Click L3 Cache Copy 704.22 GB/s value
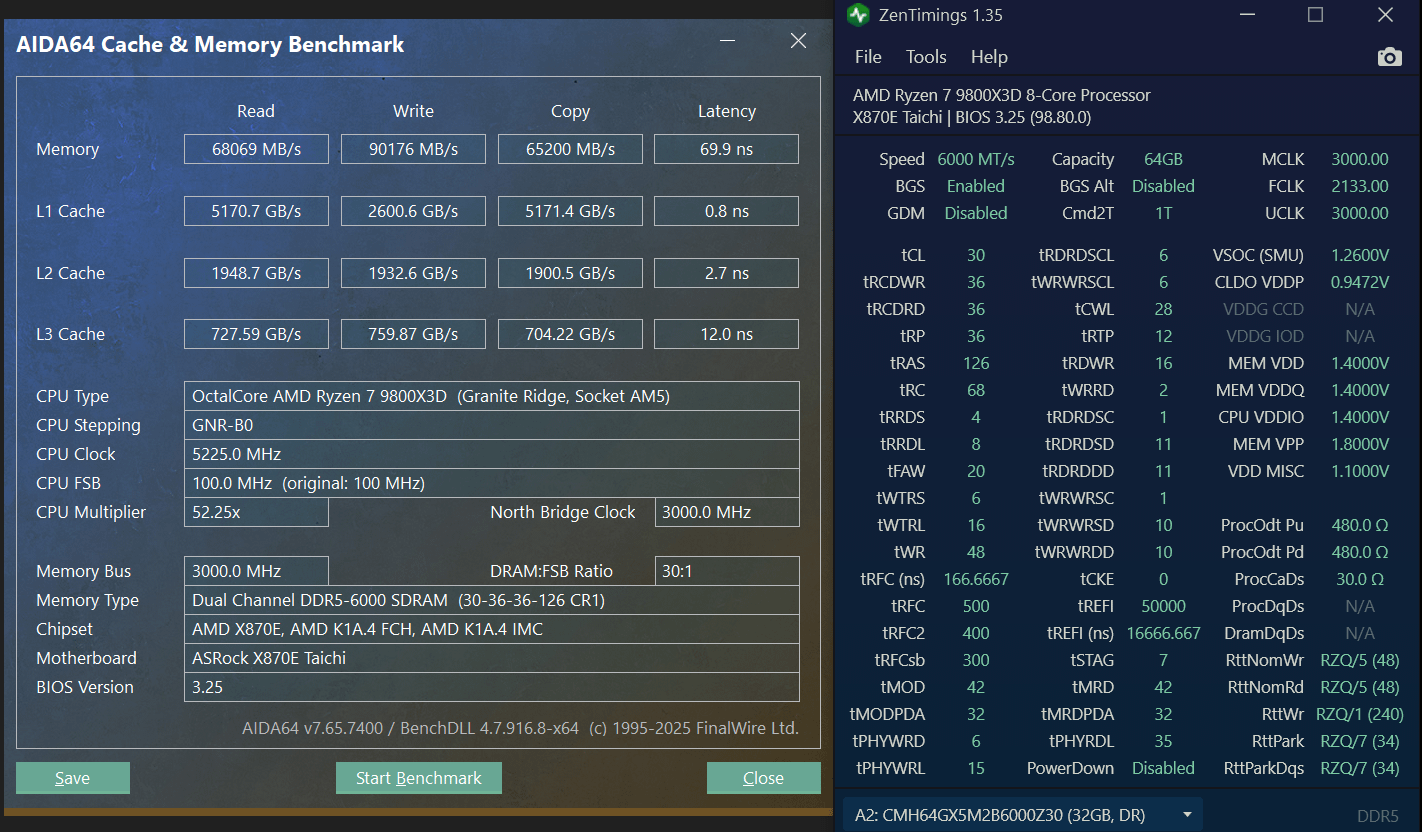 point(570,334)
